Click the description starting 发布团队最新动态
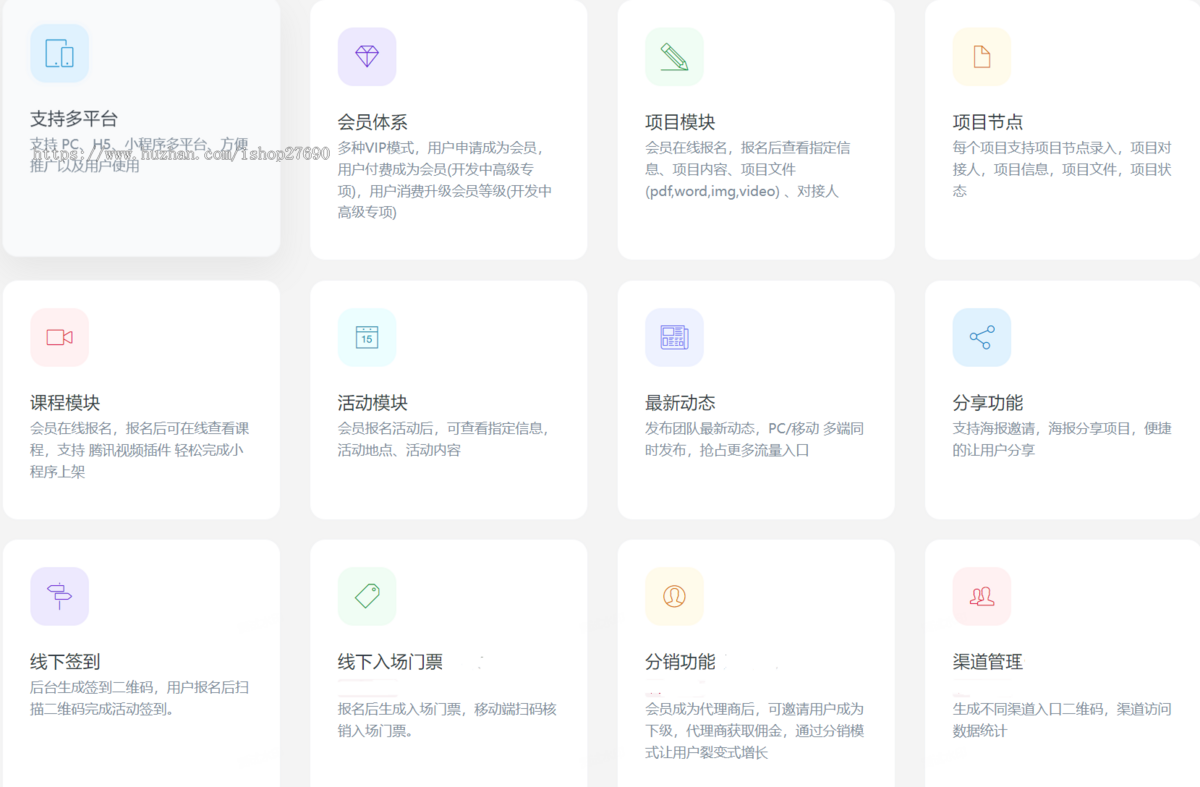The width and height of the screenshot is (1200, 787). coord(755,439)
